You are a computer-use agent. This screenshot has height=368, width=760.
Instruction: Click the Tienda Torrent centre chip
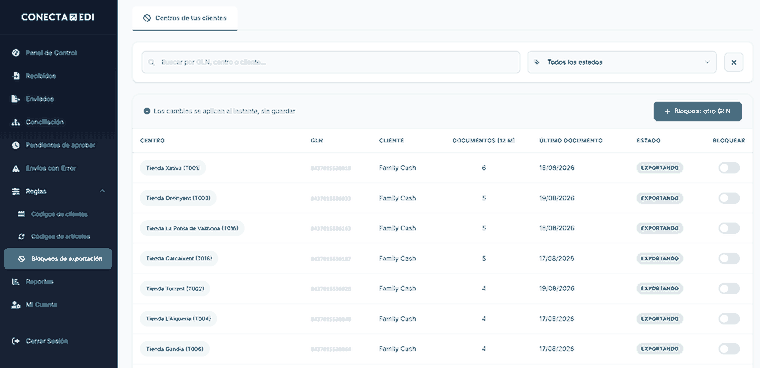(x=175, y=288)
